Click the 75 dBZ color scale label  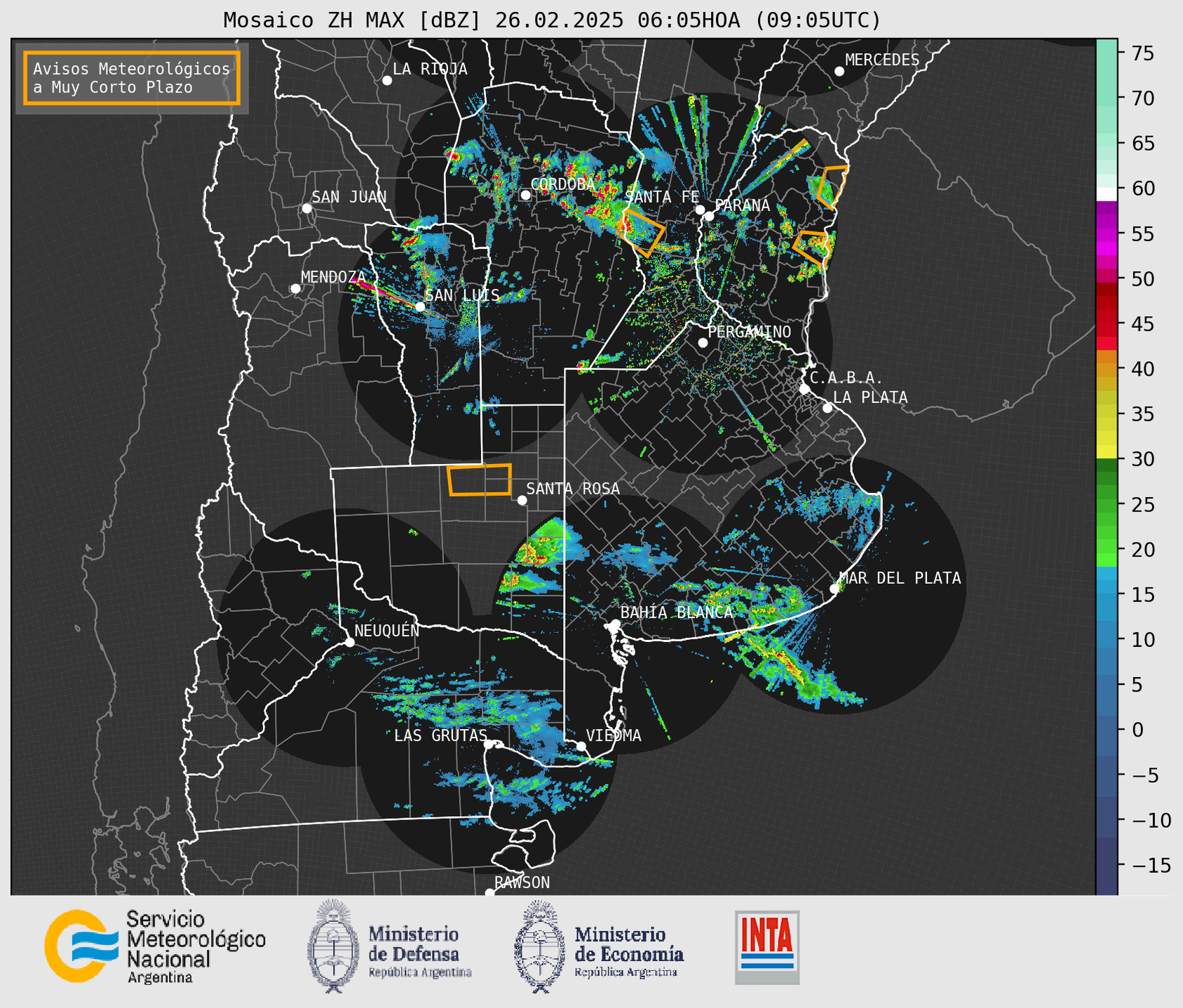click(x=1142, y=53)
